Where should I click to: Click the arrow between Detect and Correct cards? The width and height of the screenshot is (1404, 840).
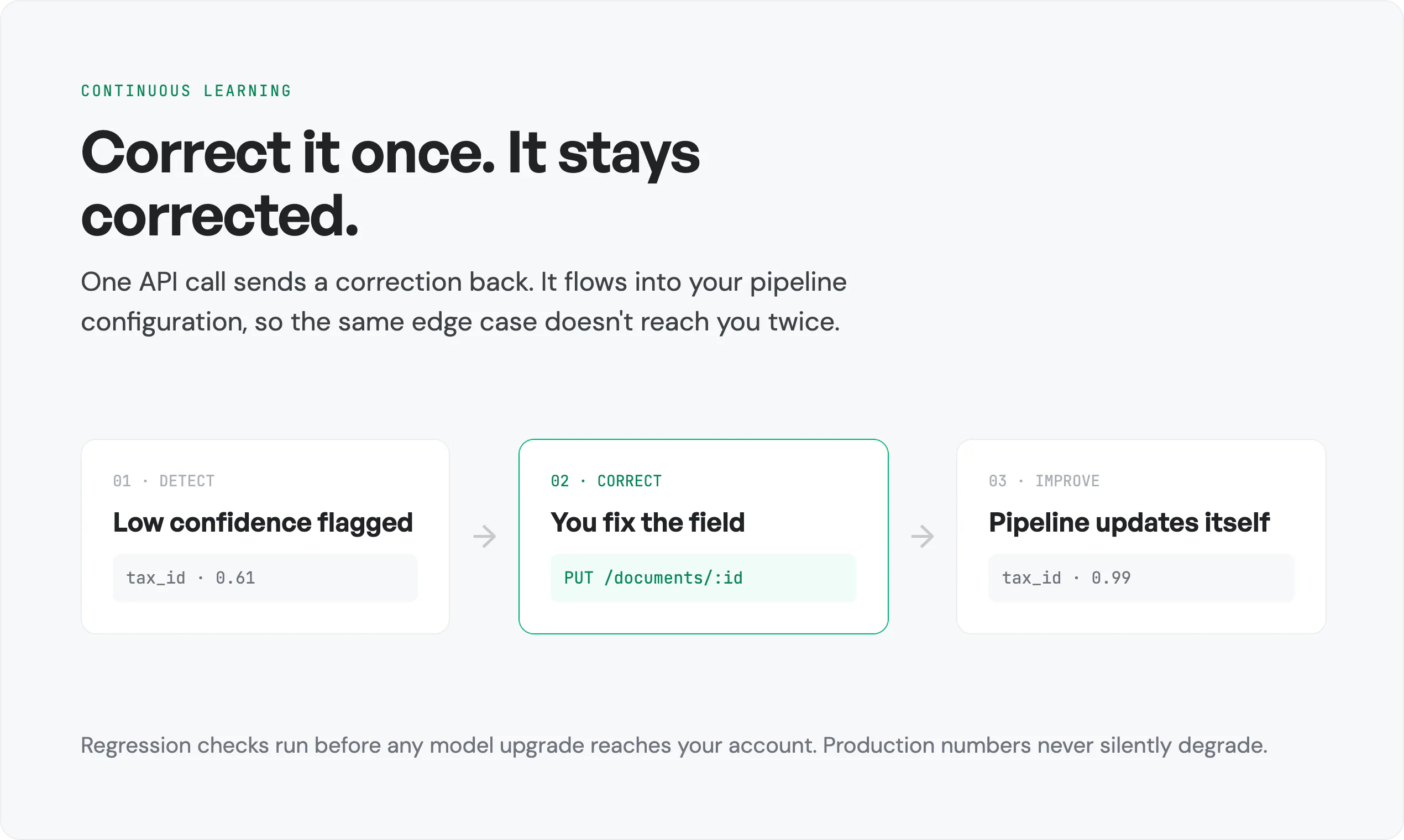(485, 537)
